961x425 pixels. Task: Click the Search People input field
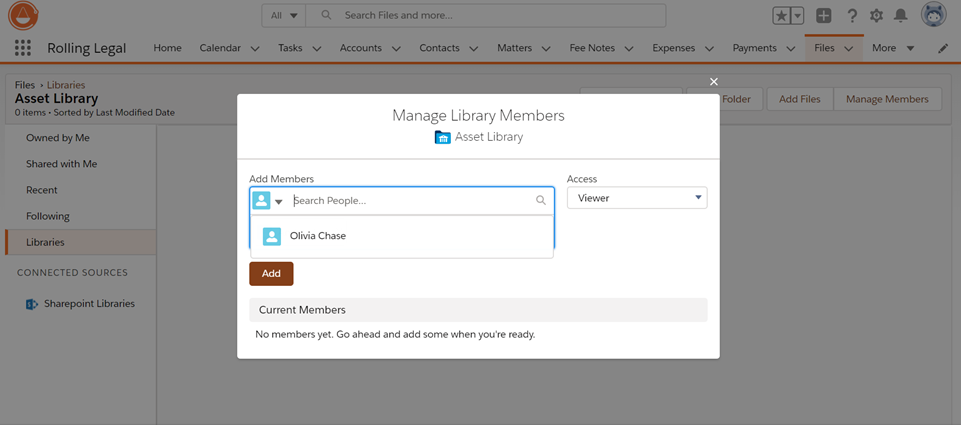coord(412,201)
